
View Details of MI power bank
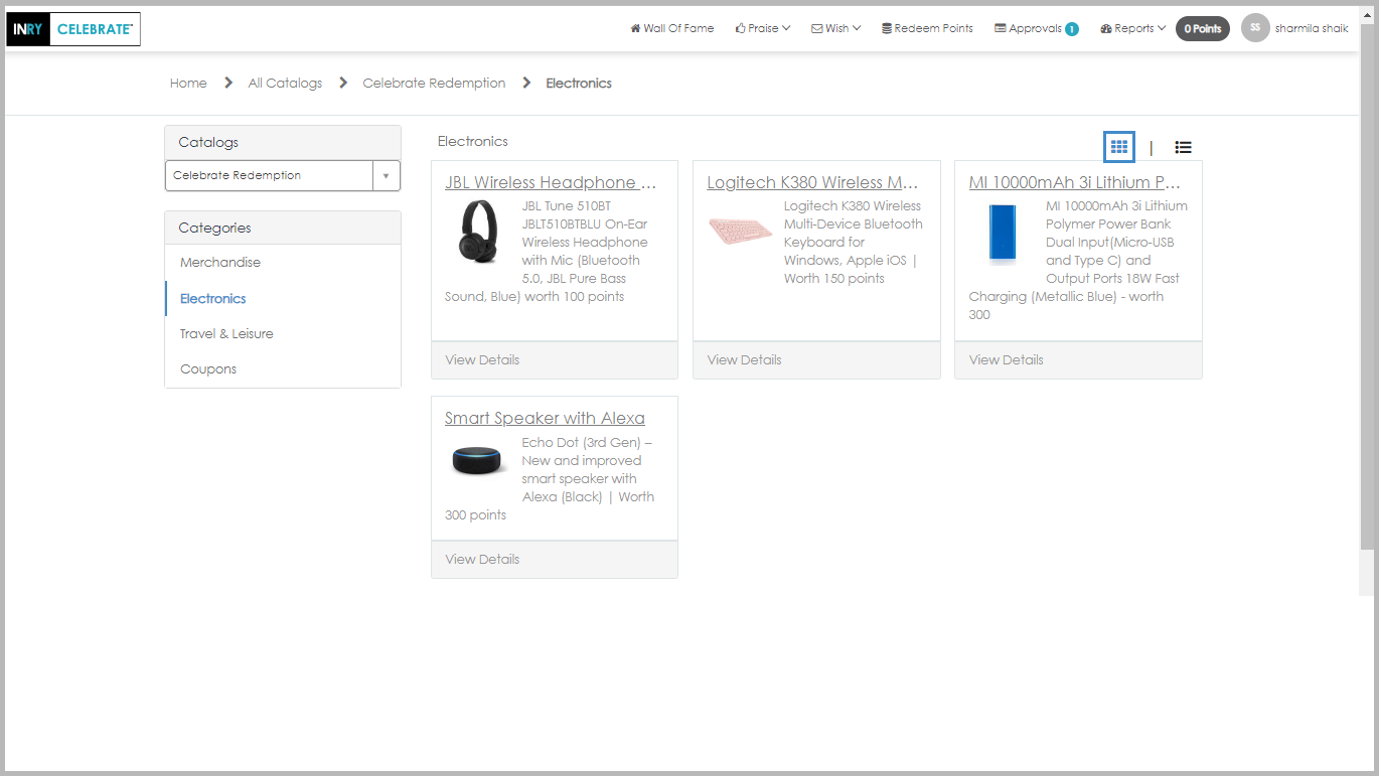(1006, 360)
